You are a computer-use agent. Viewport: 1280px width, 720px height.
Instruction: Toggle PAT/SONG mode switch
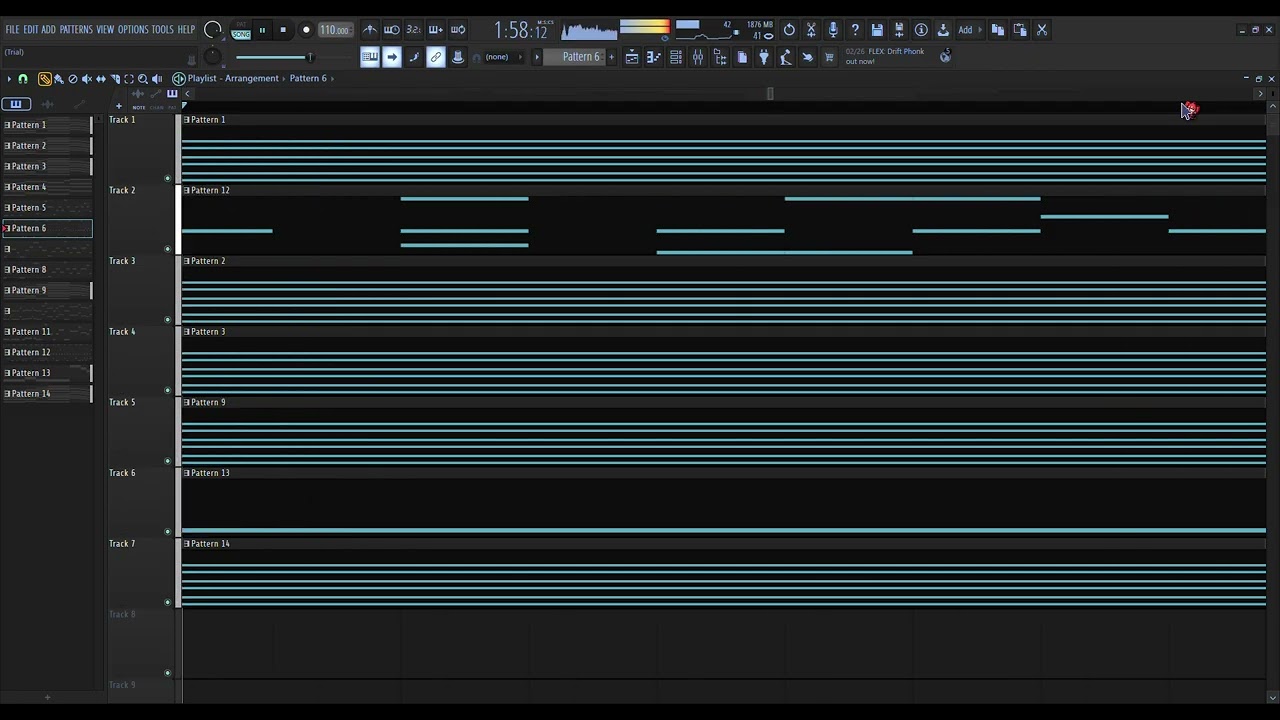click(x=241, y=31)
